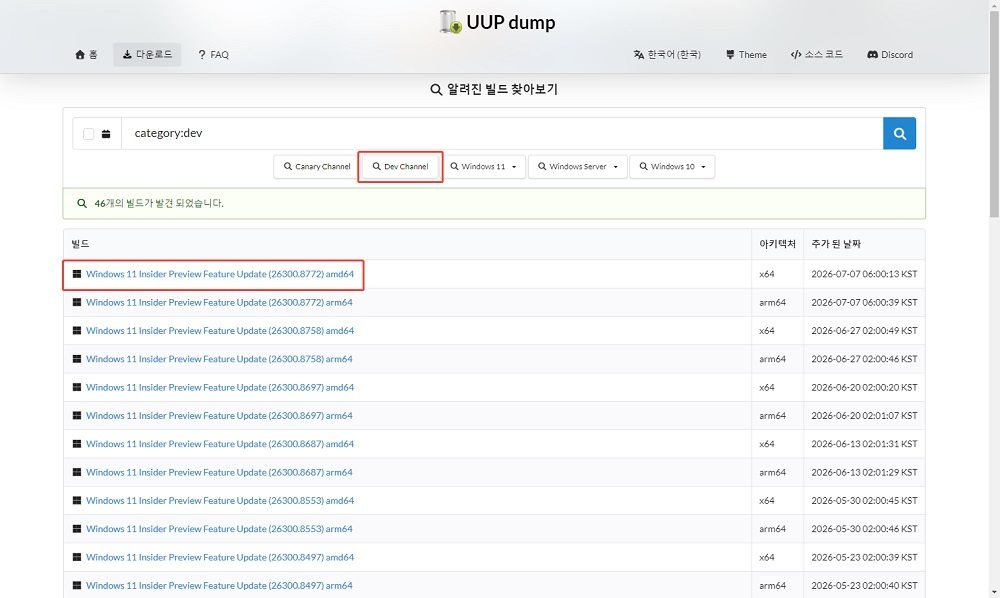Open build 26300.8697 amd64 link
This screenshot has height=598, width=1000.
(220, 387)
